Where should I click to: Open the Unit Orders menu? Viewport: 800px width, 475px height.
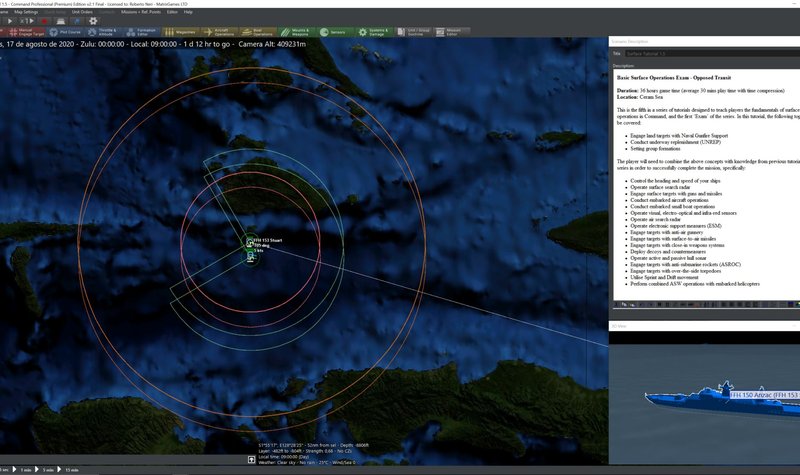82,12
